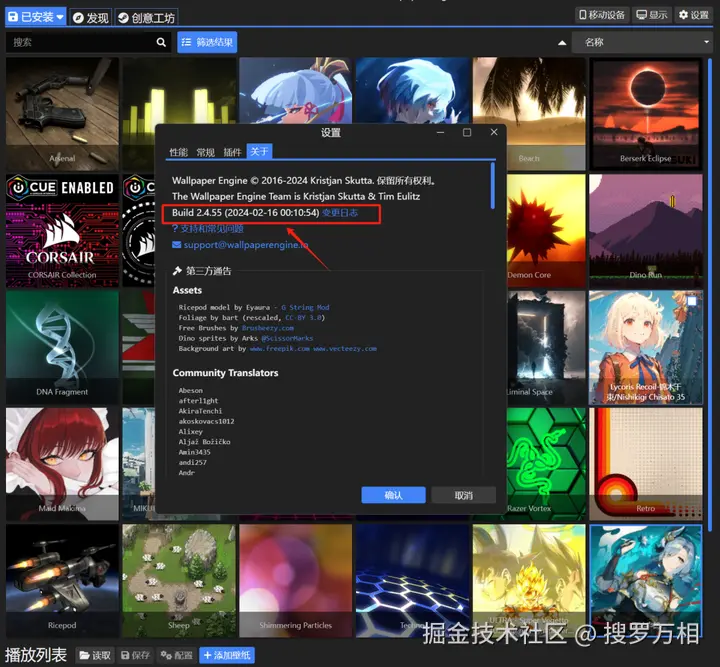Viewport: 720px width, 667px height.
Task: Select the Dino Run wallpaper
Action: [x=646, y=230]
